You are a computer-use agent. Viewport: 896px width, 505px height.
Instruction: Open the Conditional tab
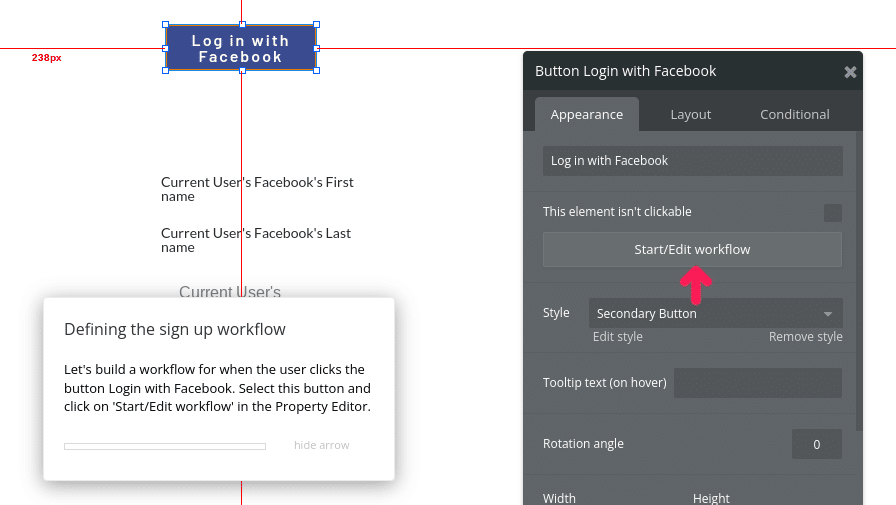click(x=794, y=114)
